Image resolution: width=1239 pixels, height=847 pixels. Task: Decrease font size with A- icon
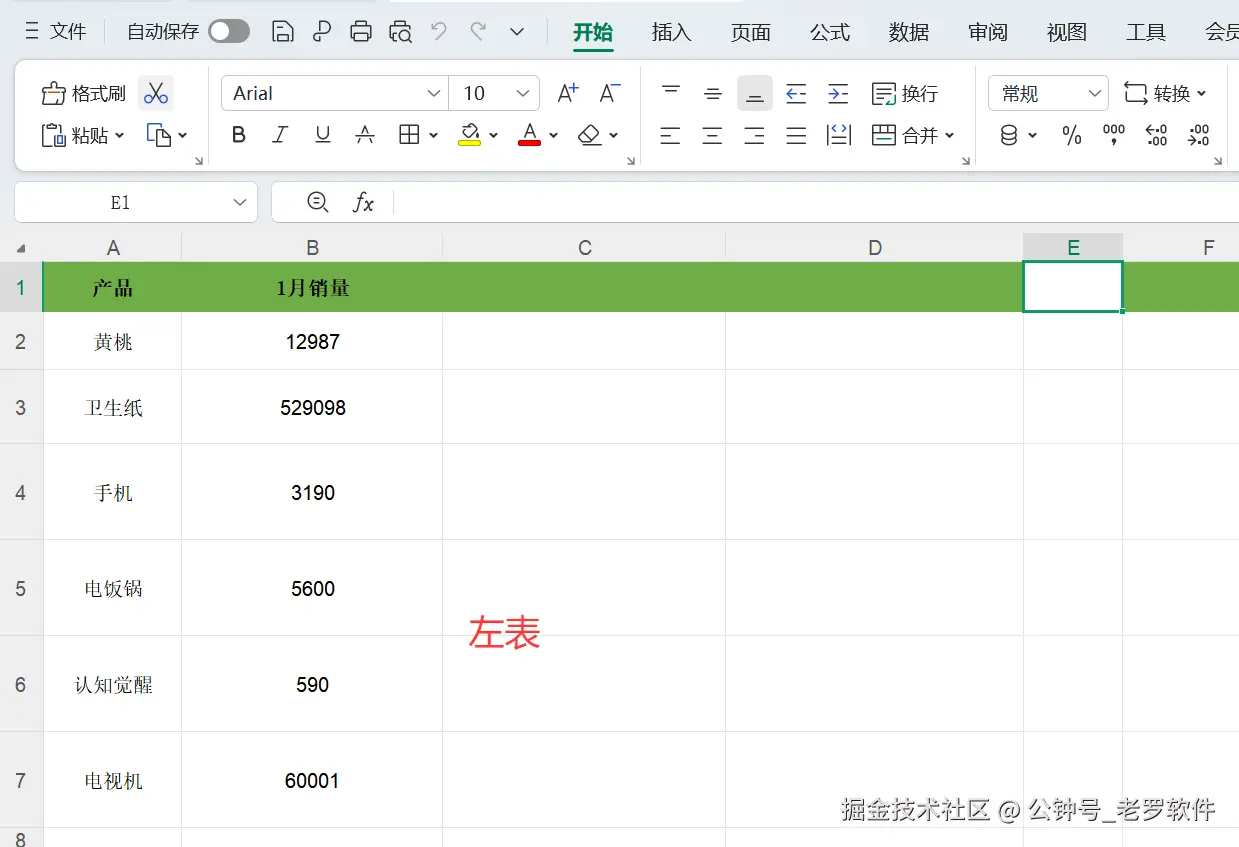coord(610,93)
